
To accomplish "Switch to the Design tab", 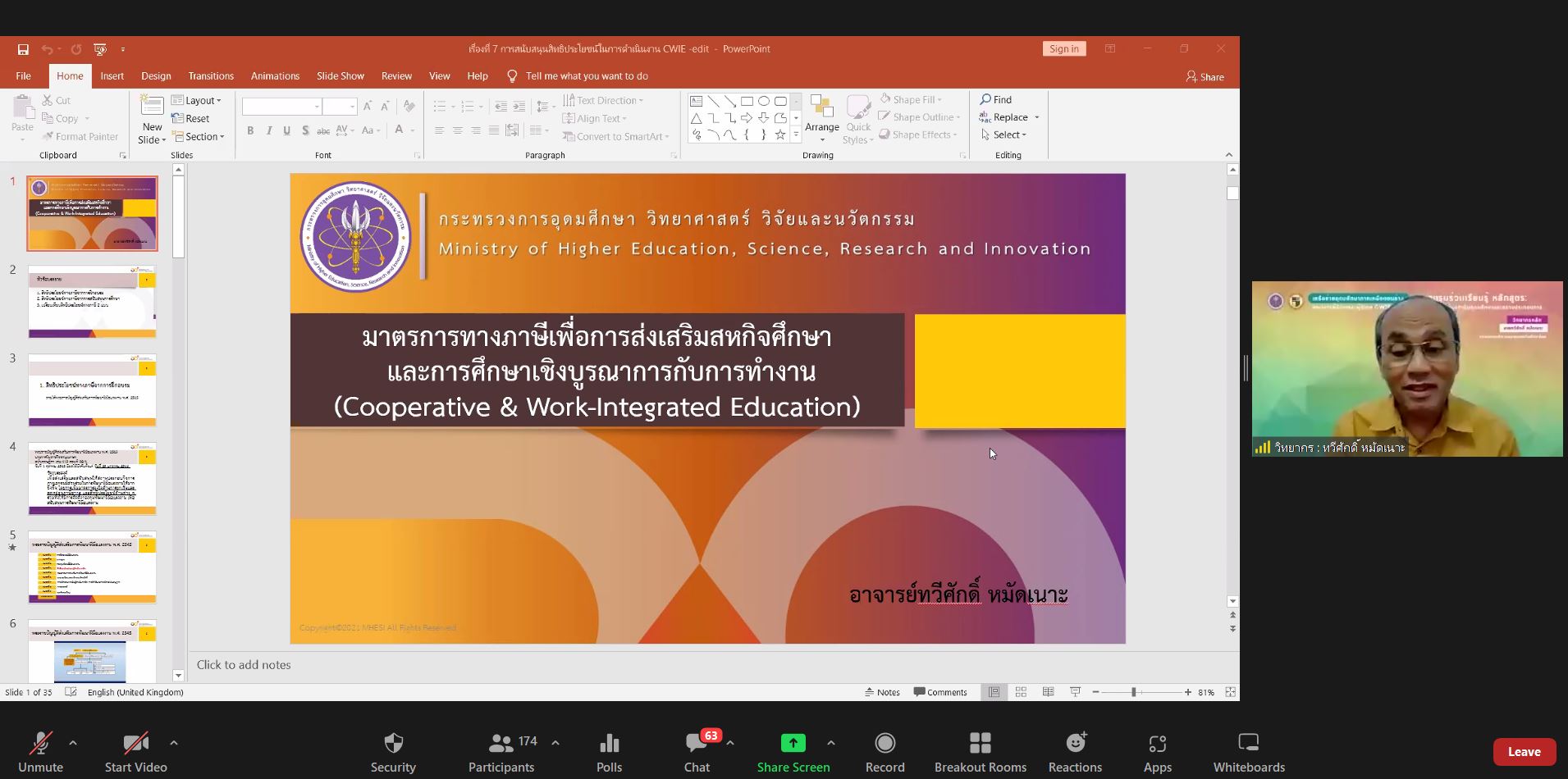I will tap(156, 75).
